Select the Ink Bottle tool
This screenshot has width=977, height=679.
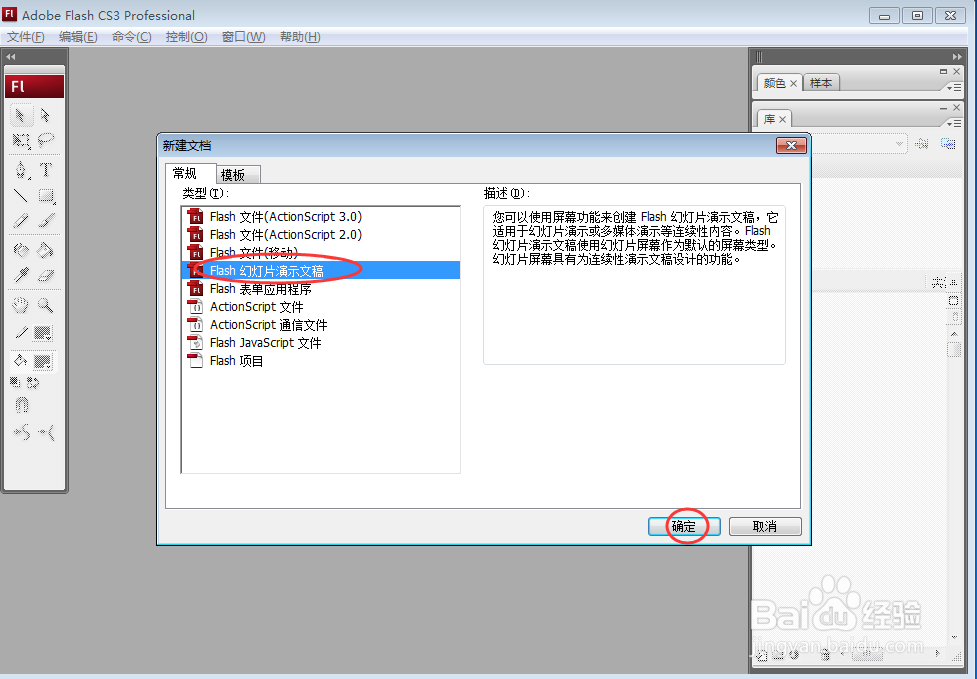[x=21, y=250]
